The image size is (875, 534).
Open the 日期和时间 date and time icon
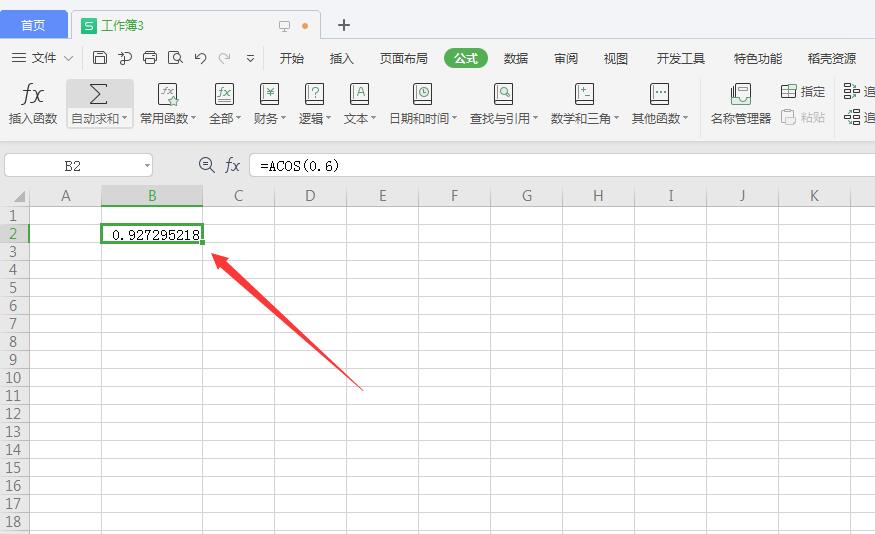tap(422, 94)
